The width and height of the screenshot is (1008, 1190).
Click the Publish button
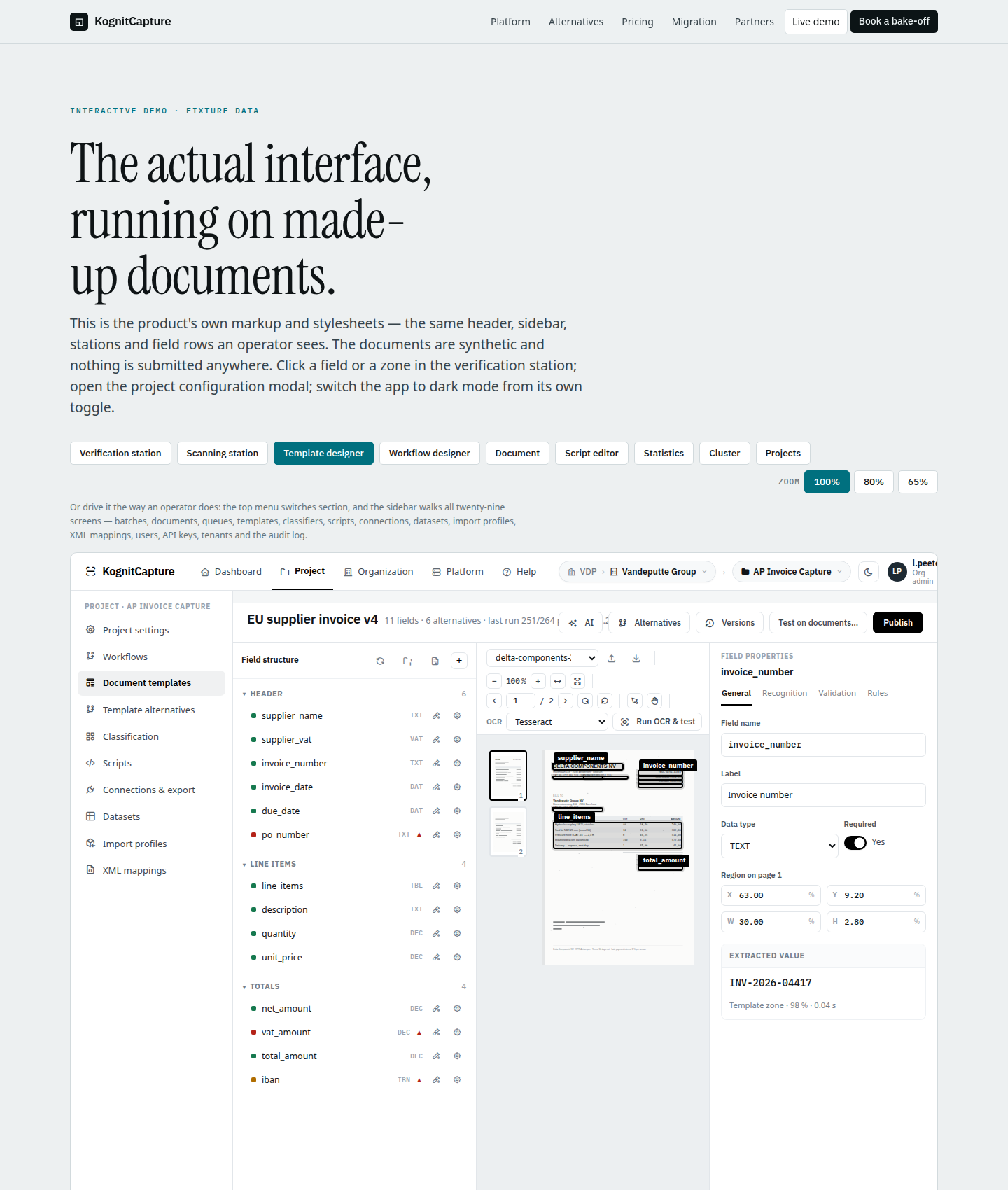click(x=898, y=623)
